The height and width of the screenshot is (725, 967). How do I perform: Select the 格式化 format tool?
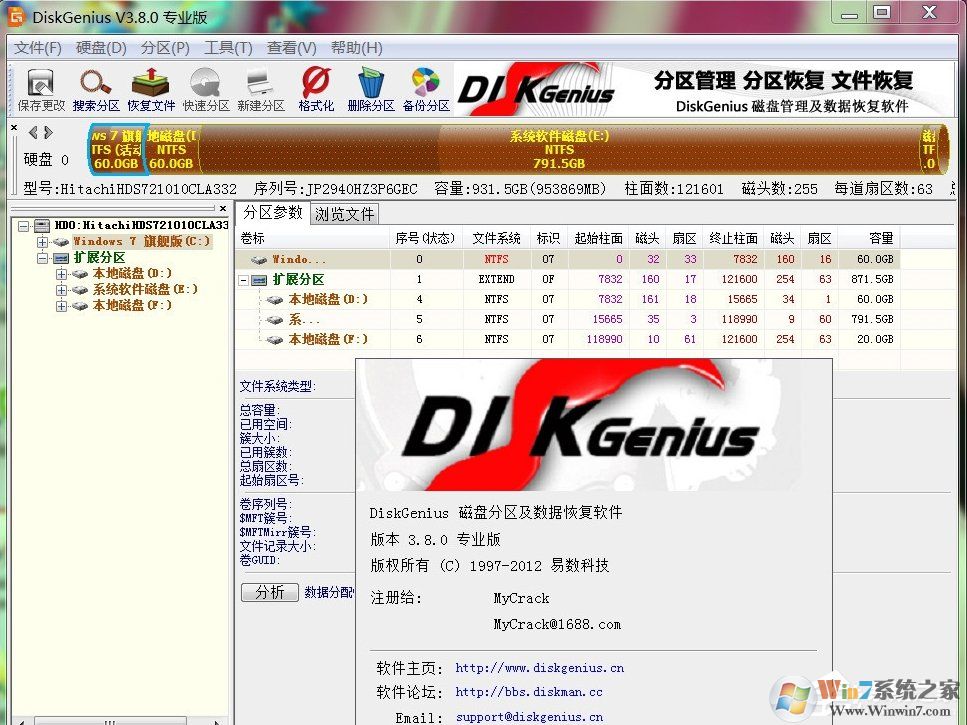pos(315,87)
